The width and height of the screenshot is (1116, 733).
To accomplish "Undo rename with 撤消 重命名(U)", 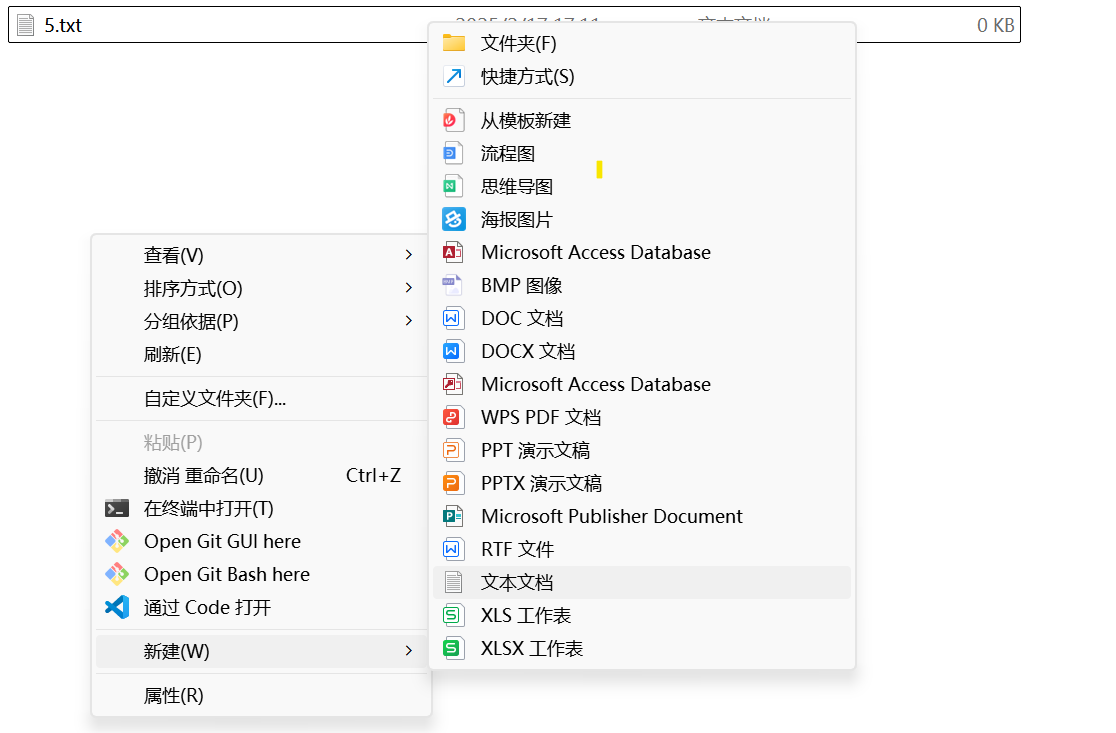I will [x=204, y=476].
